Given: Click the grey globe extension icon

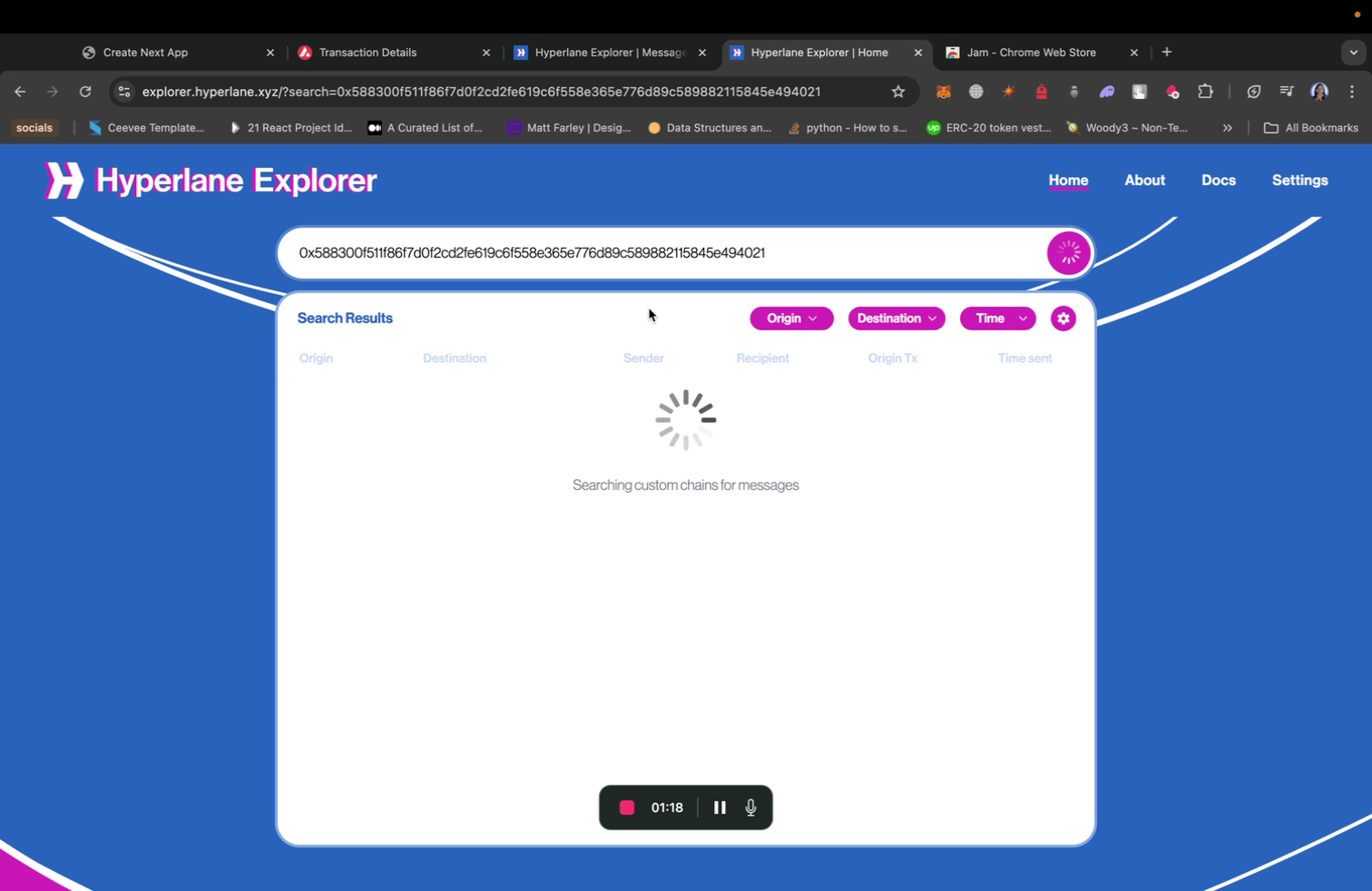Looking at the screenshot, I should [976, 92].
